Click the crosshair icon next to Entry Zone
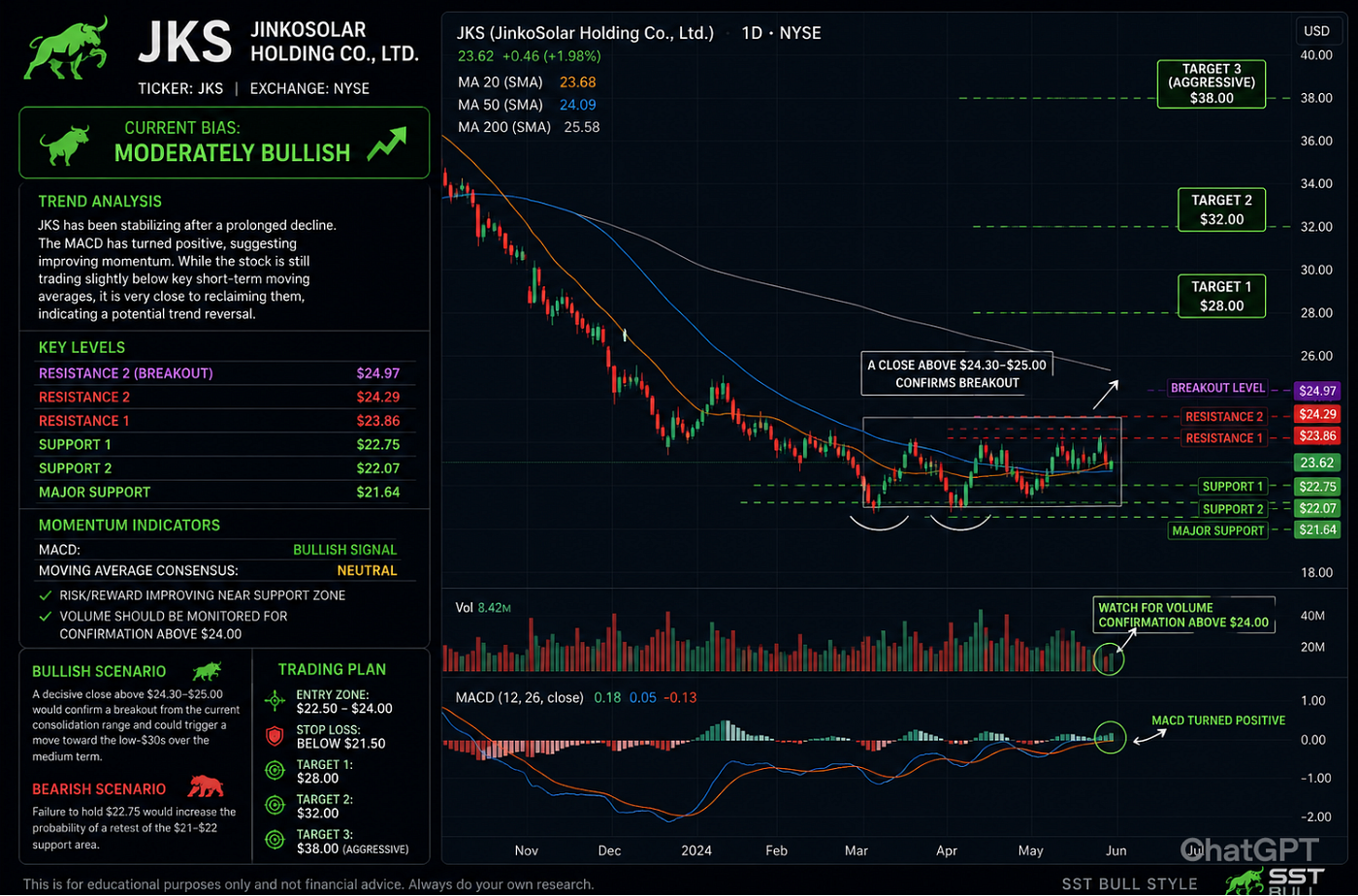This screenshot has height=896, width=1358. 275,699
